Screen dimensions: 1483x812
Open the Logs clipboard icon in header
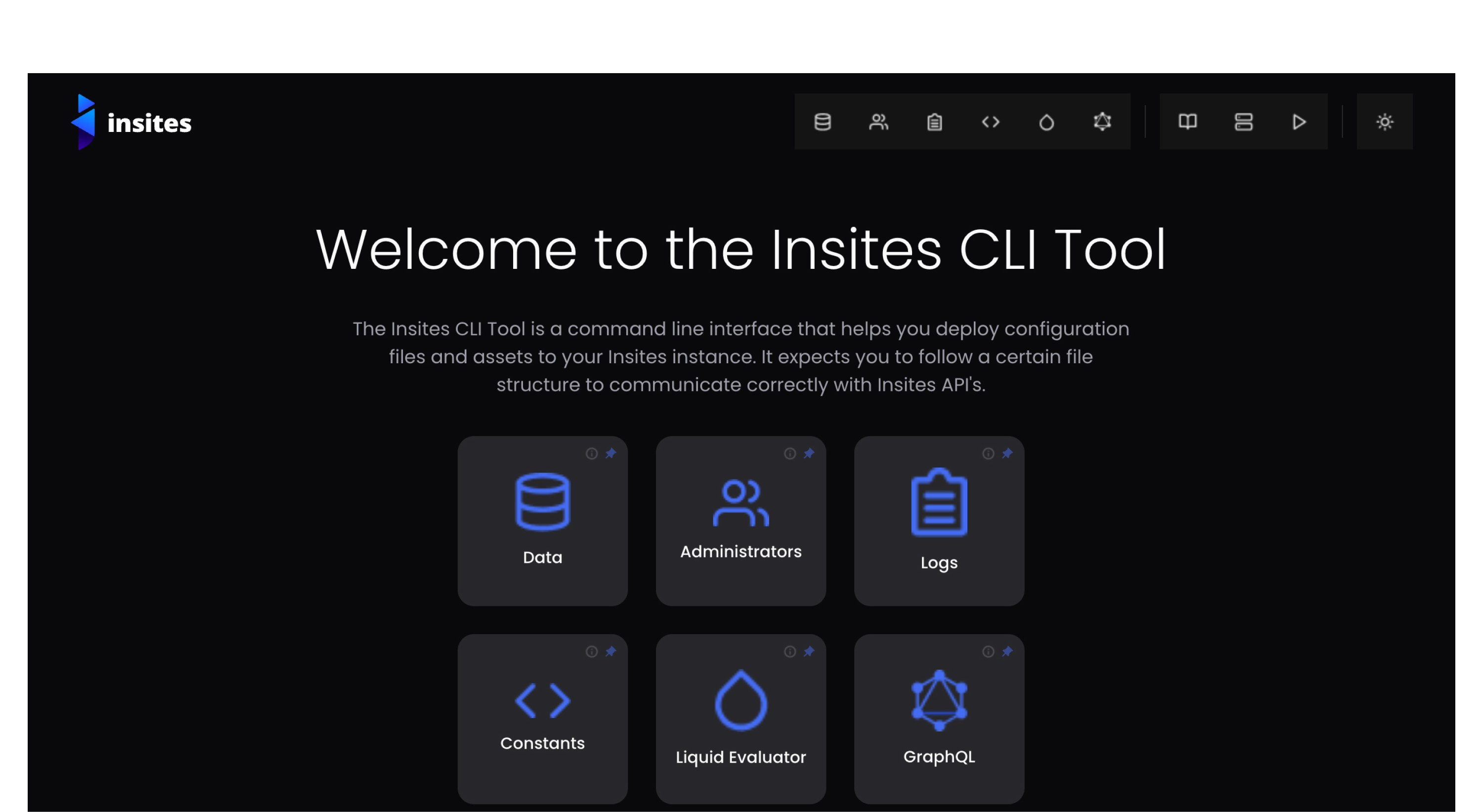[934, 122]
